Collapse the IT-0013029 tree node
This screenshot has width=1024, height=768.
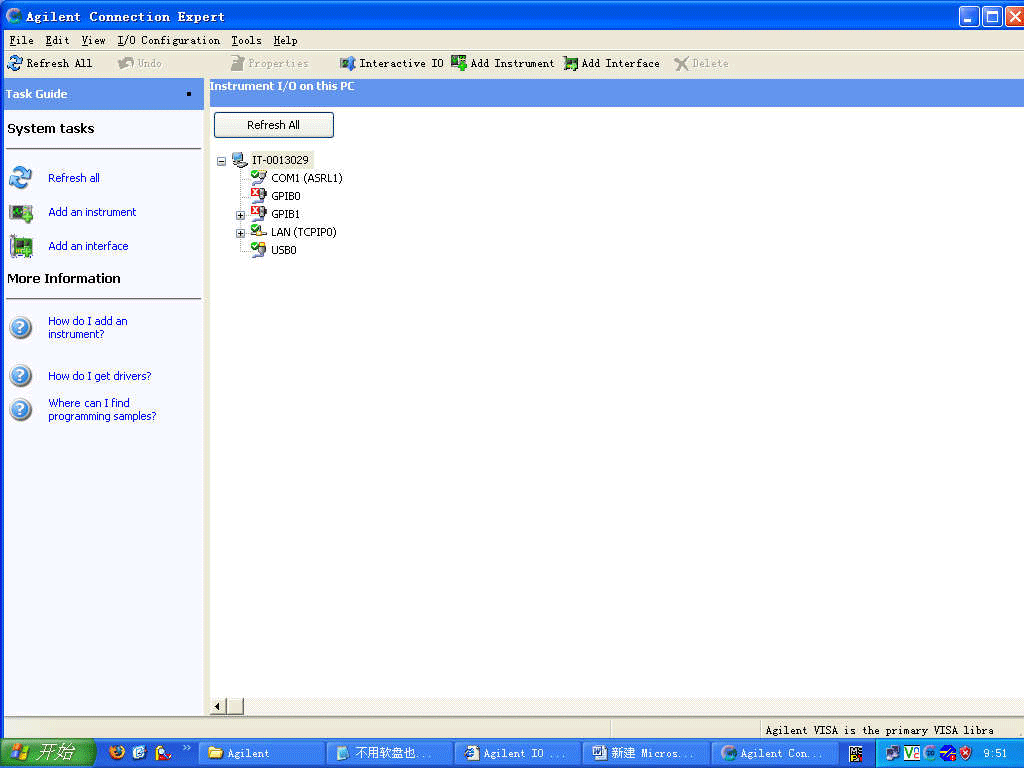(x=221, y=161)
